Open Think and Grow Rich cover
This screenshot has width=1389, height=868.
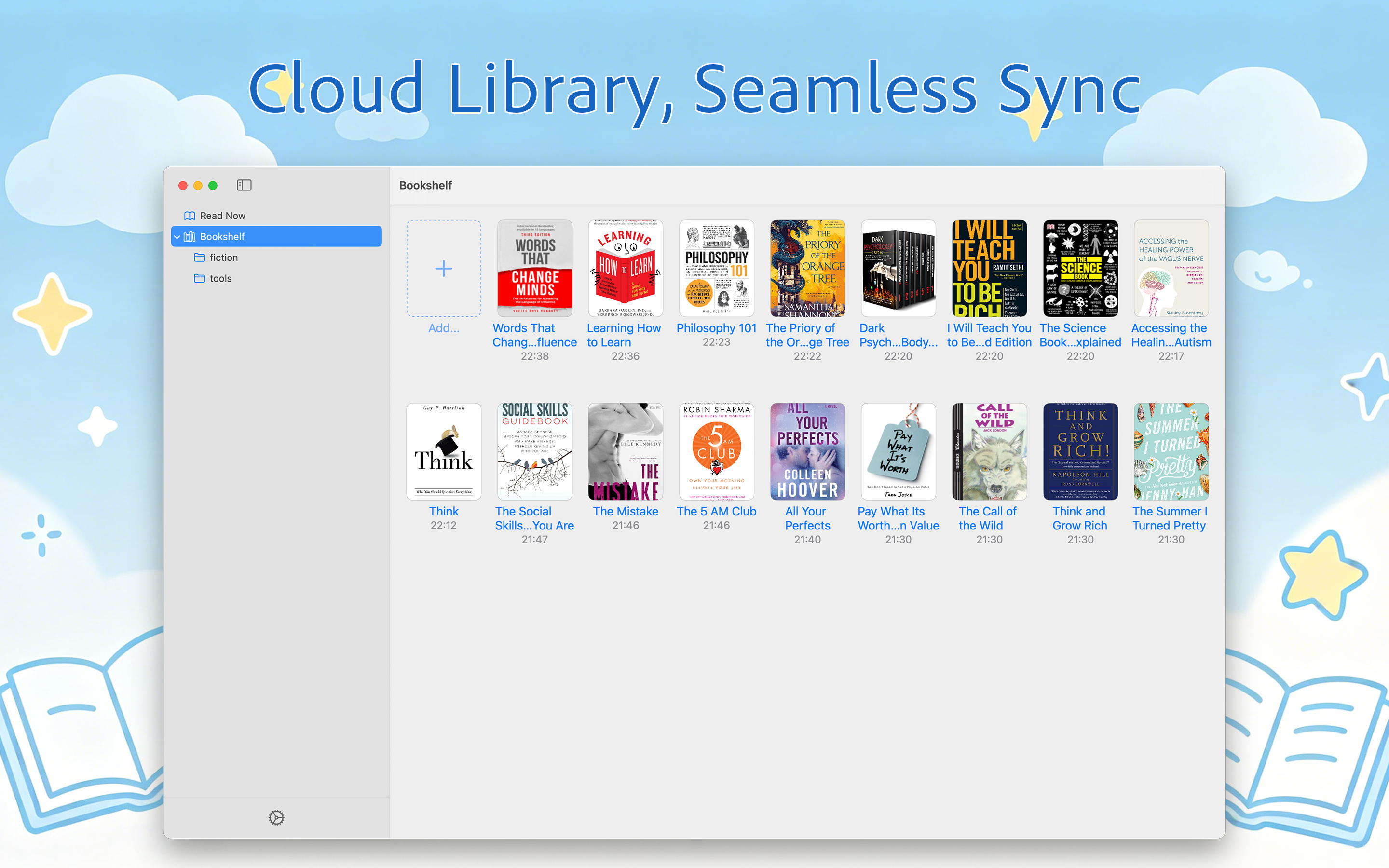(x=1080, y=451)
